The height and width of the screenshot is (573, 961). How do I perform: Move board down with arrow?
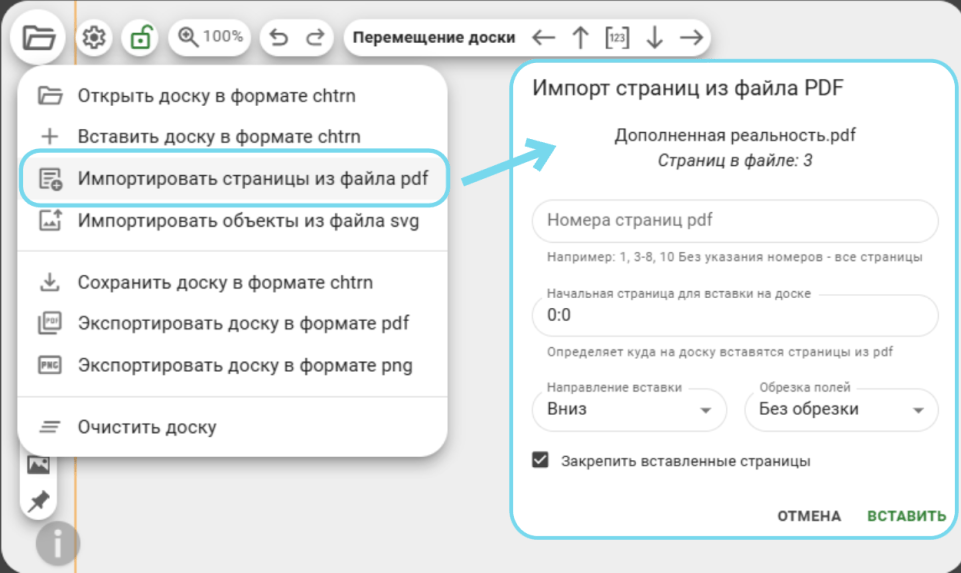[x=655, y=38]
